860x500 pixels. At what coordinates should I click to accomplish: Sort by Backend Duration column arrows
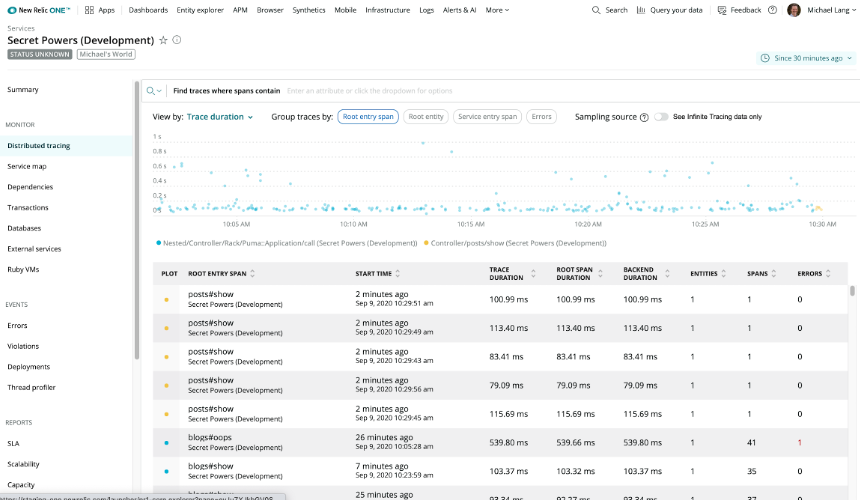pos(667,273)
